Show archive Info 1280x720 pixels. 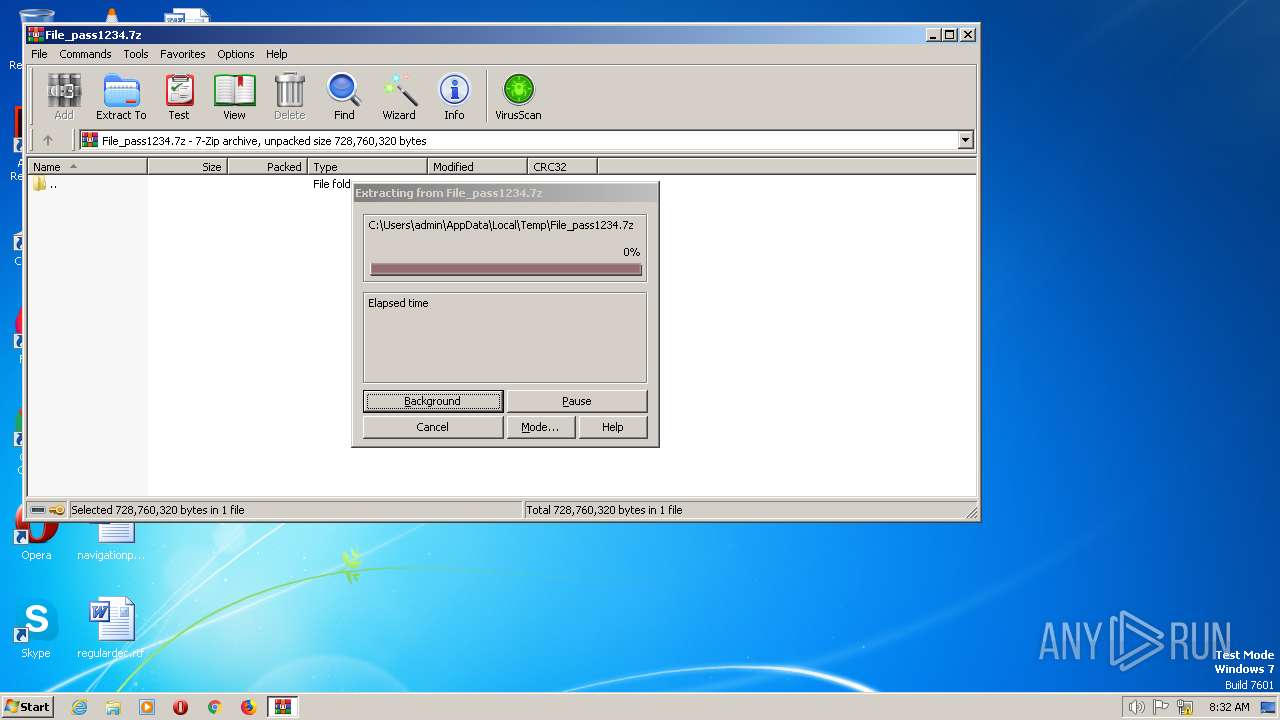454,97
